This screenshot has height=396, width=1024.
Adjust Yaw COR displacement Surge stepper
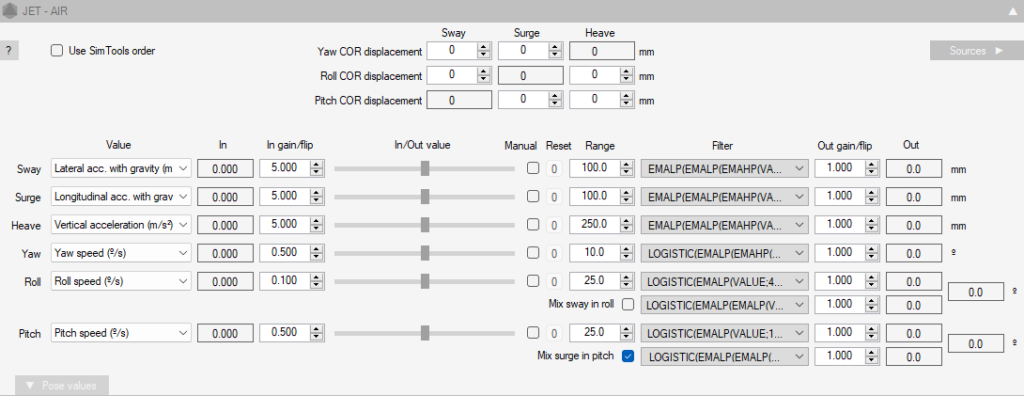click(555, 50)
